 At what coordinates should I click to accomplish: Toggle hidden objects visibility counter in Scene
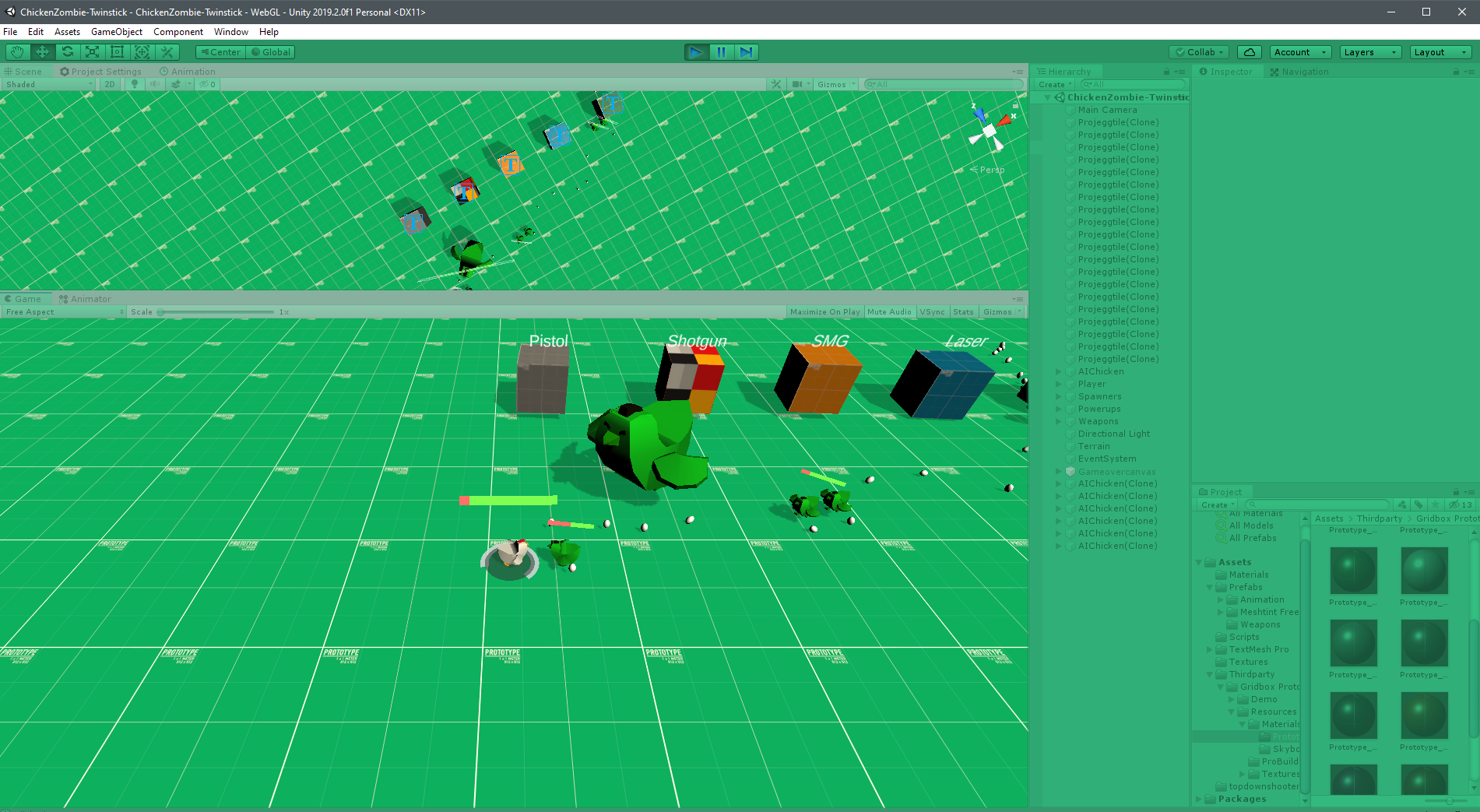click(208, 84)
